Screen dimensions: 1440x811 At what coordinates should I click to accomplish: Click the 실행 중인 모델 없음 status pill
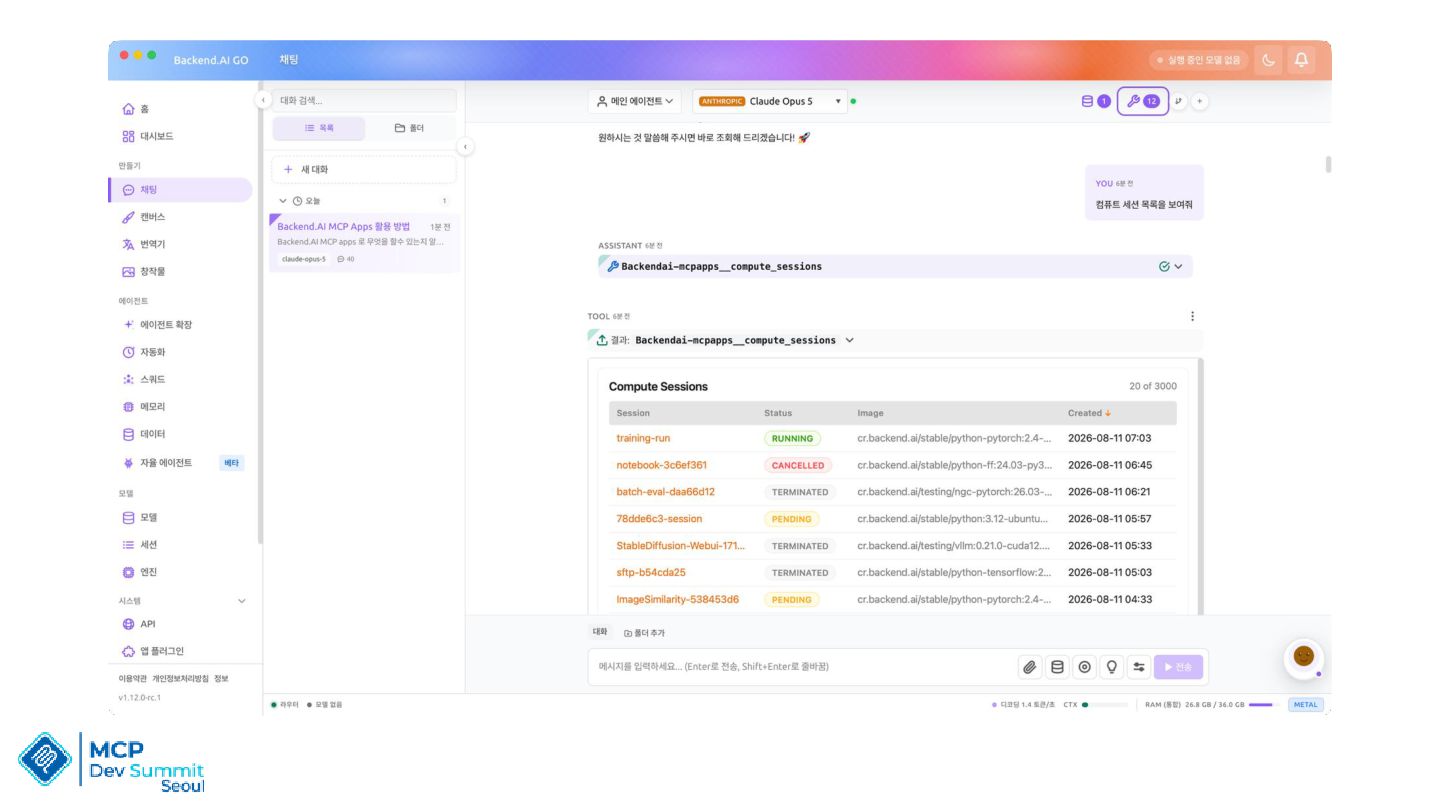pos(1199,60)
